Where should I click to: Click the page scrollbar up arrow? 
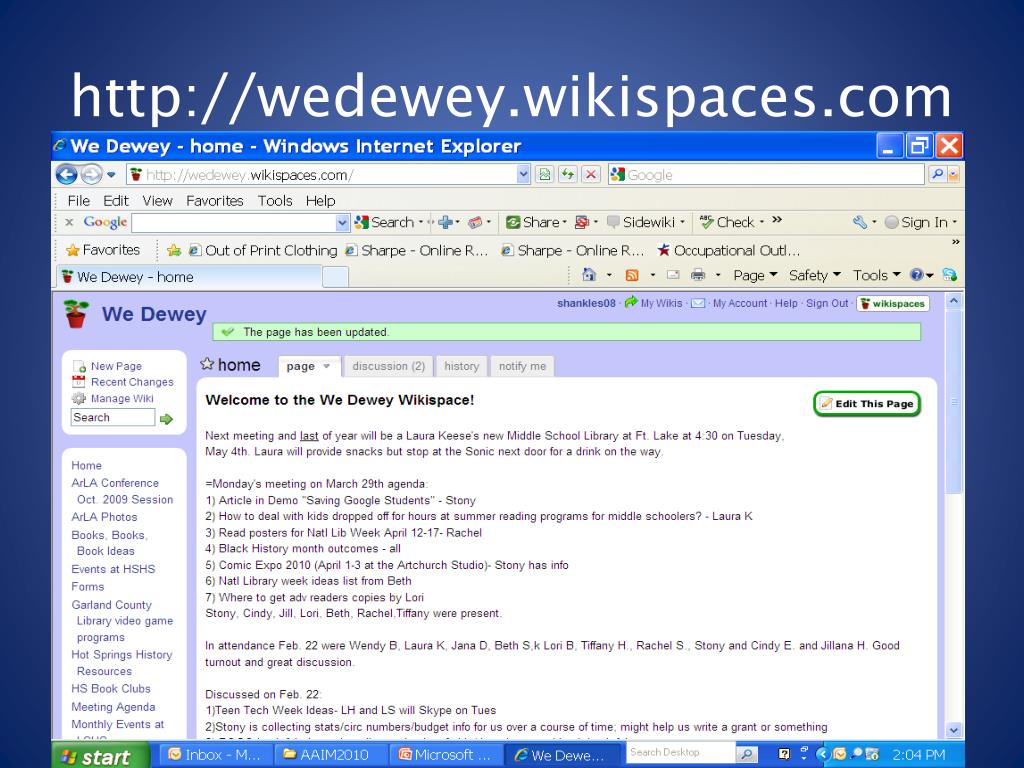click(x=953, y=301)
